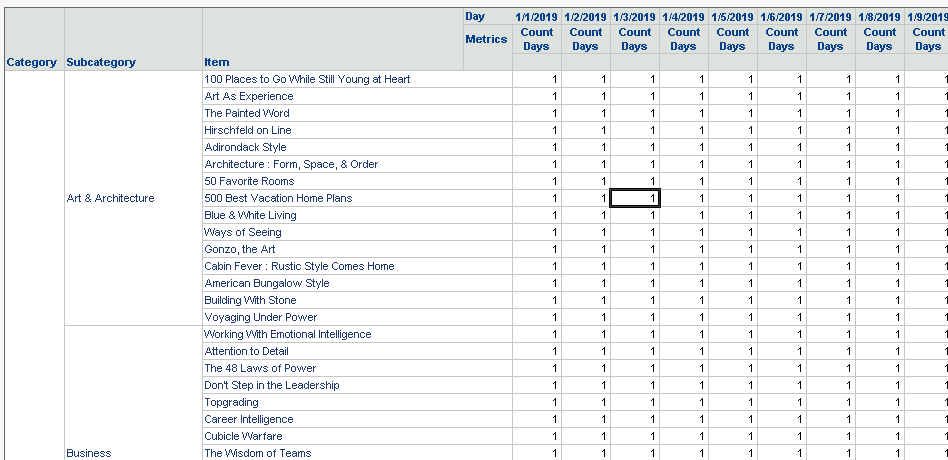Click 1/7/2019 value for The 48 Laws of Power
948x460 pixels.
[830, 368]
